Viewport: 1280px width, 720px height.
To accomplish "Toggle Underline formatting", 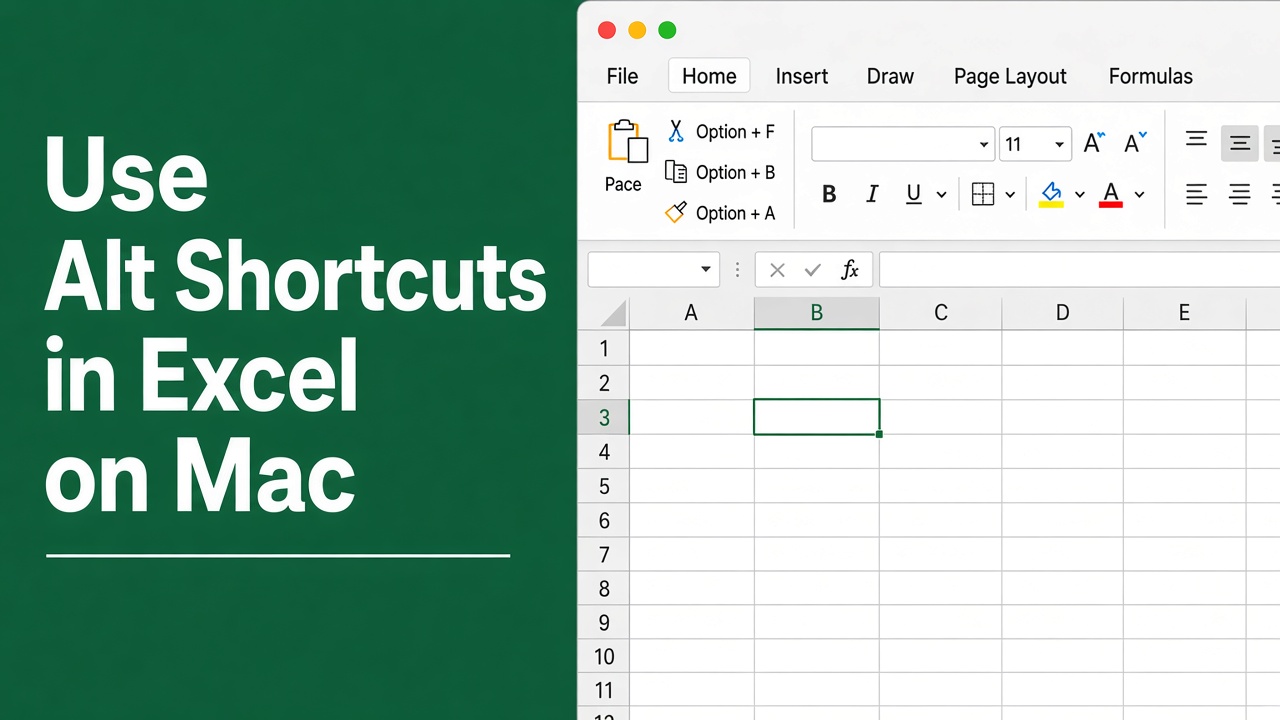I will pos(913,195).
